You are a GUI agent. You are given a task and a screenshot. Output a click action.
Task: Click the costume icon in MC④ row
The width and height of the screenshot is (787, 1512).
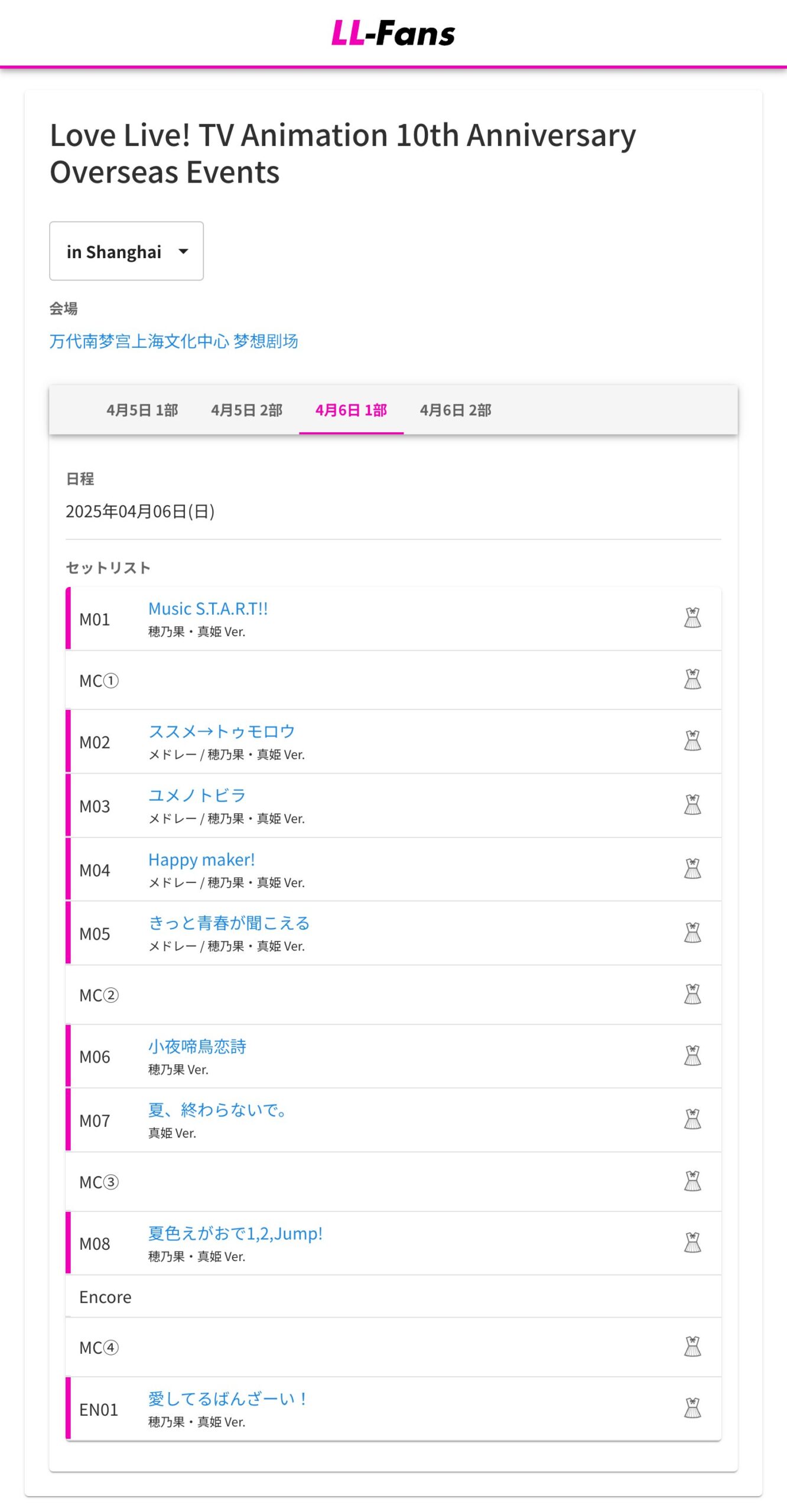(692, 1347)
